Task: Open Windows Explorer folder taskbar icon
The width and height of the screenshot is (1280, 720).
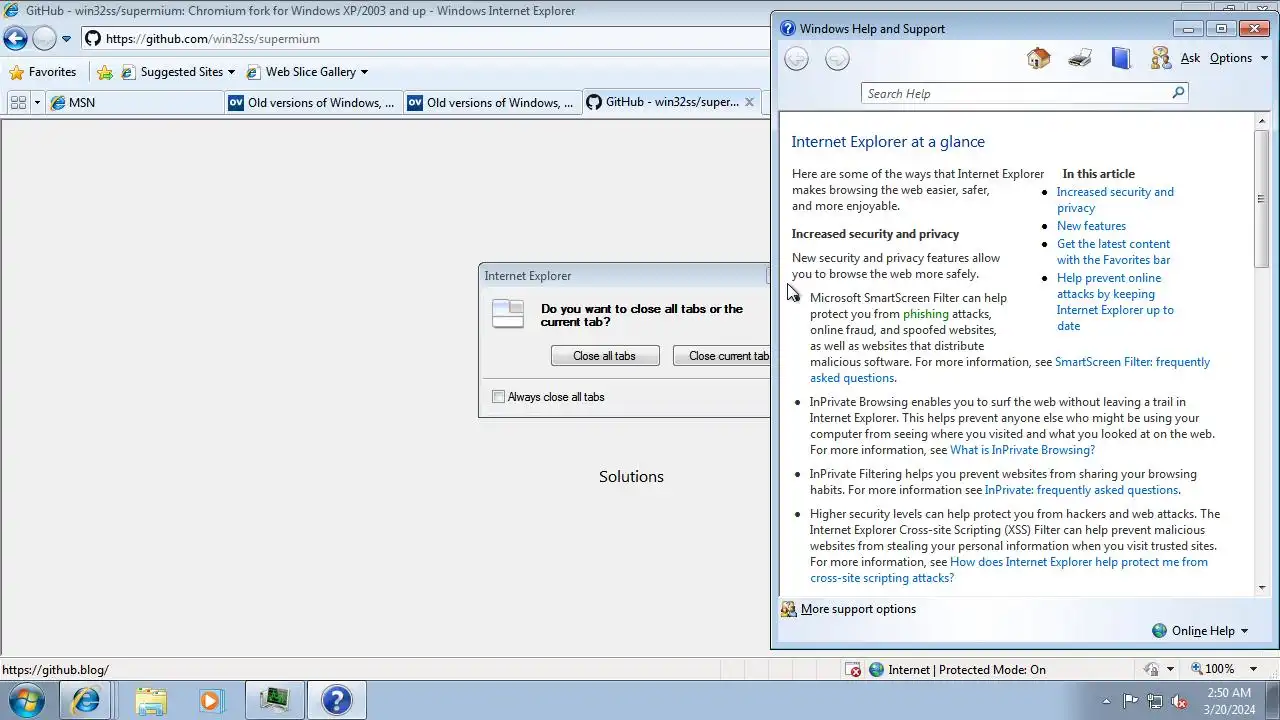Action: (151, 701)
